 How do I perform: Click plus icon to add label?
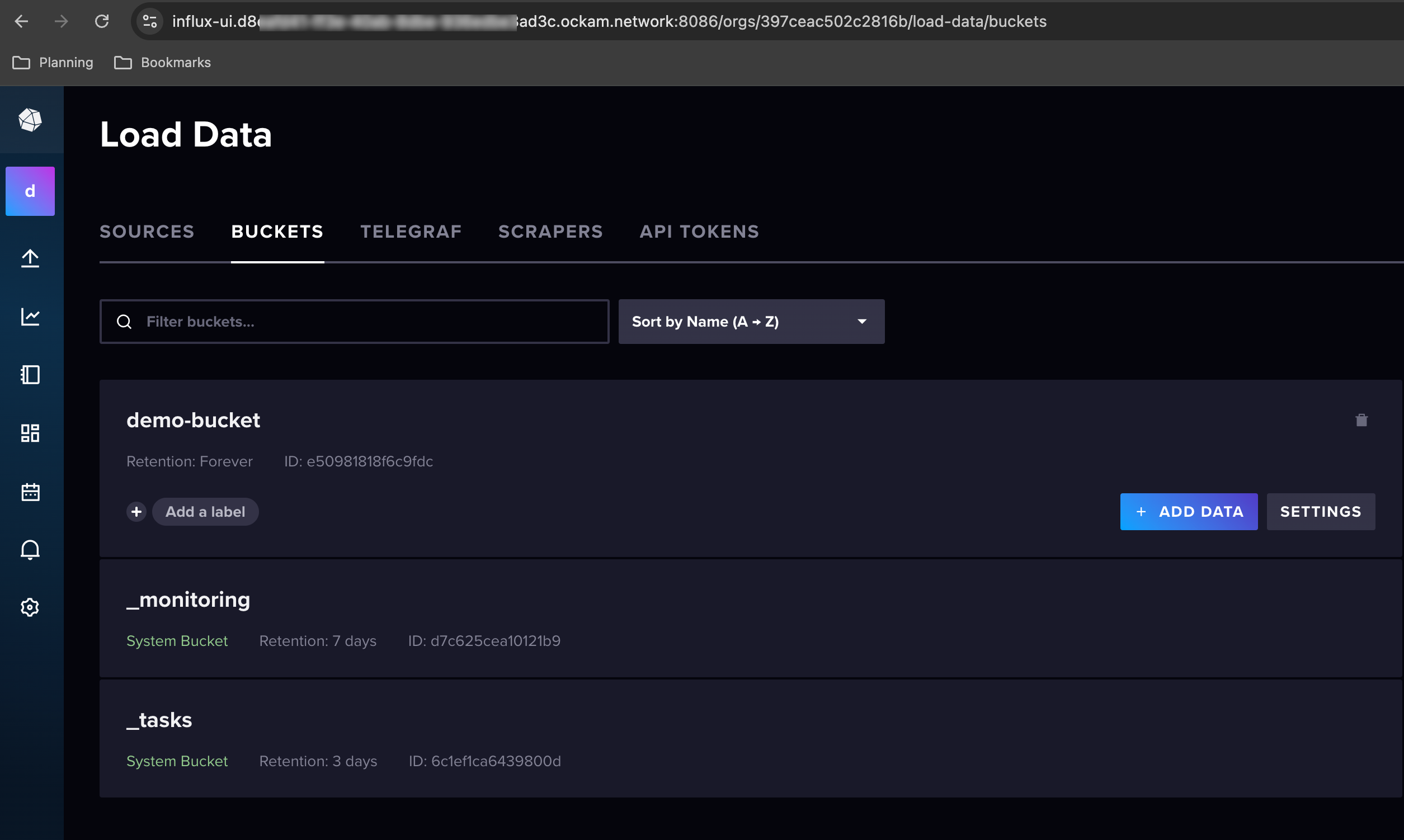point(136,512)
